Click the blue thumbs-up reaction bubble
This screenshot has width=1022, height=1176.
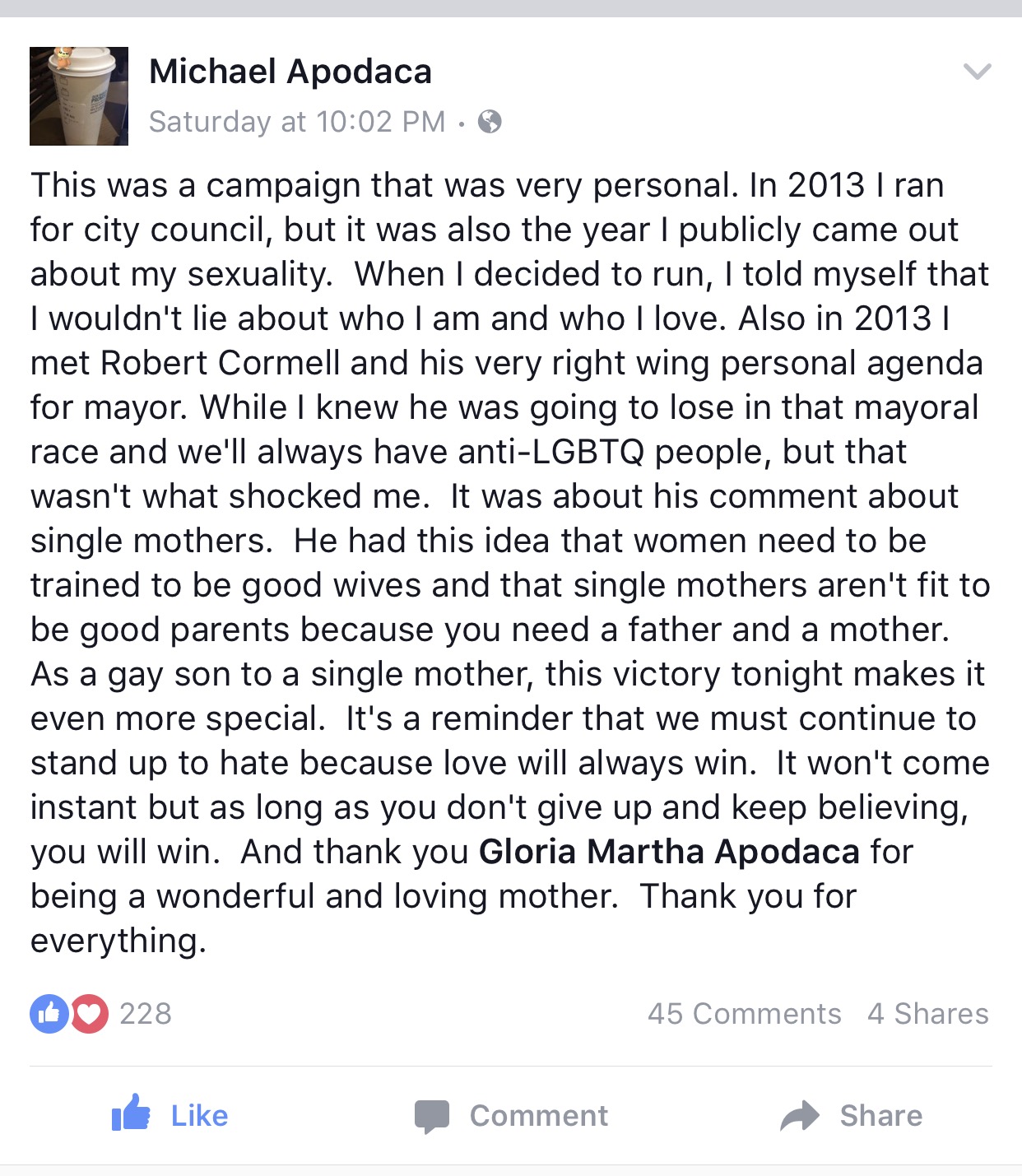point(49,1013)
